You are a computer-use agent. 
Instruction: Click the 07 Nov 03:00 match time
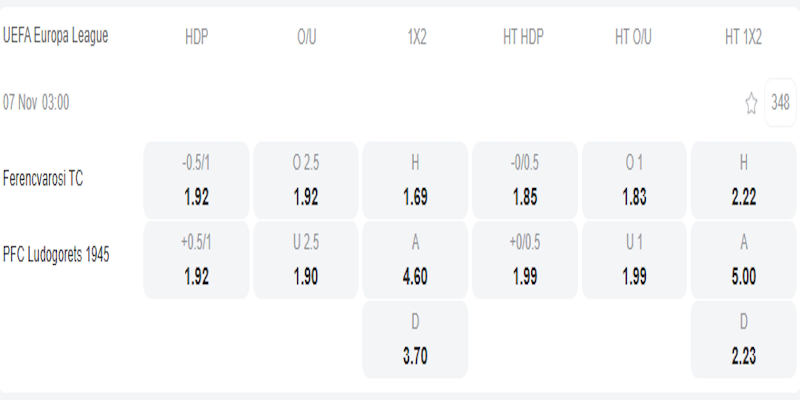tap(36, 102)
